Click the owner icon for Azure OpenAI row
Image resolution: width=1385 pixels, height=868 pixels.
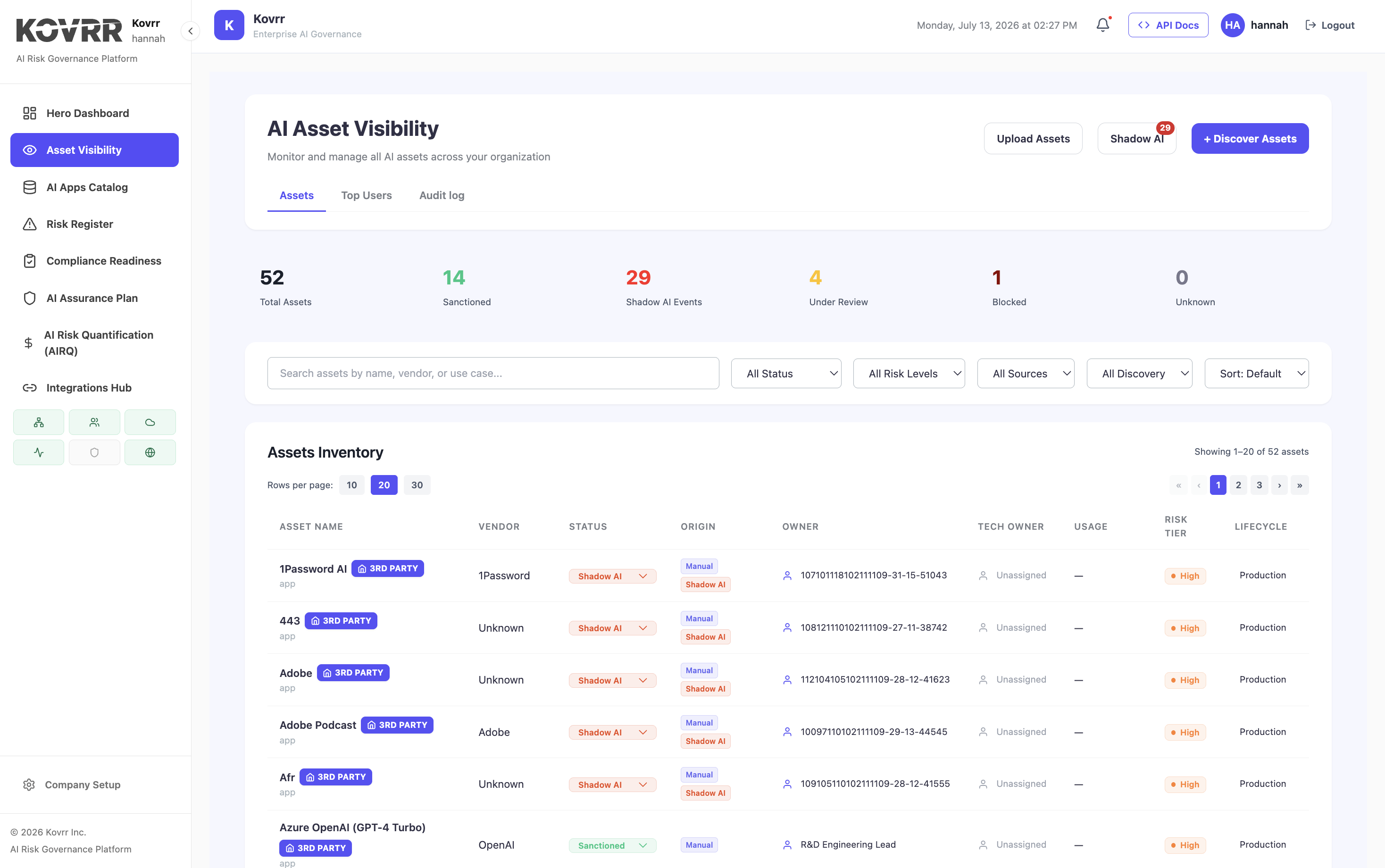tap(787, 845)
